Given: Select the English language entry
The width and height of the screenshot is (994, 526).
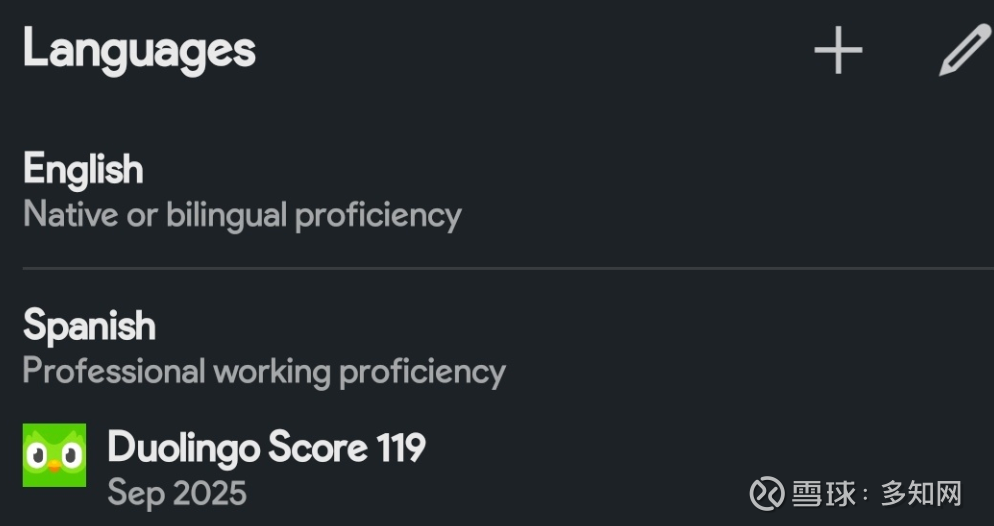Looking at the screenshot, I should [83, 169].
